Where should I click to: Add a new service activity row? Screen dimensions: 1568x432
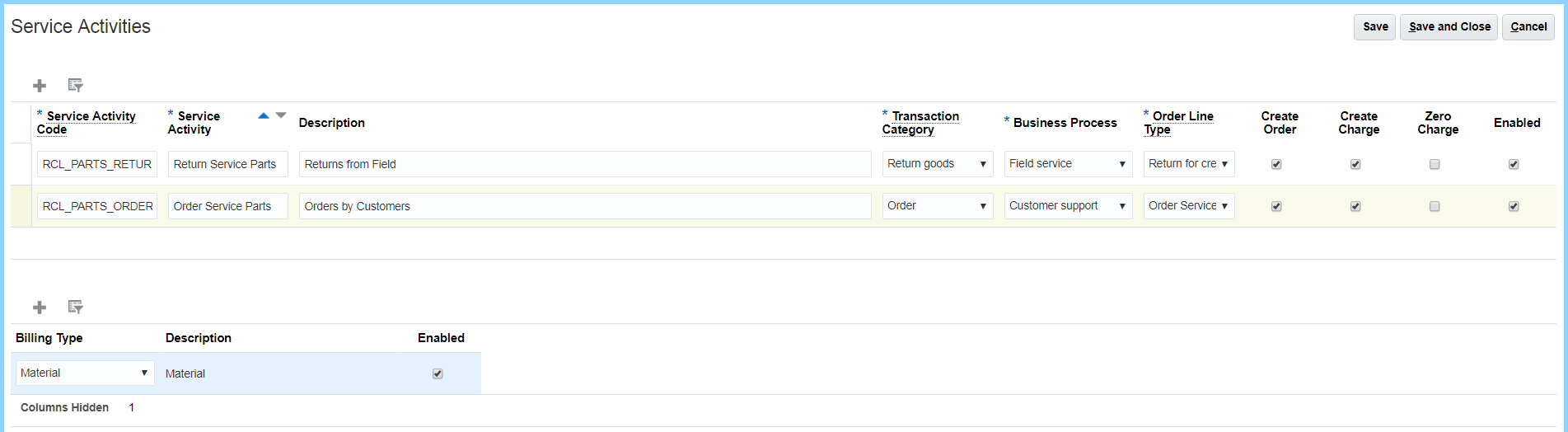click(40, 86)
